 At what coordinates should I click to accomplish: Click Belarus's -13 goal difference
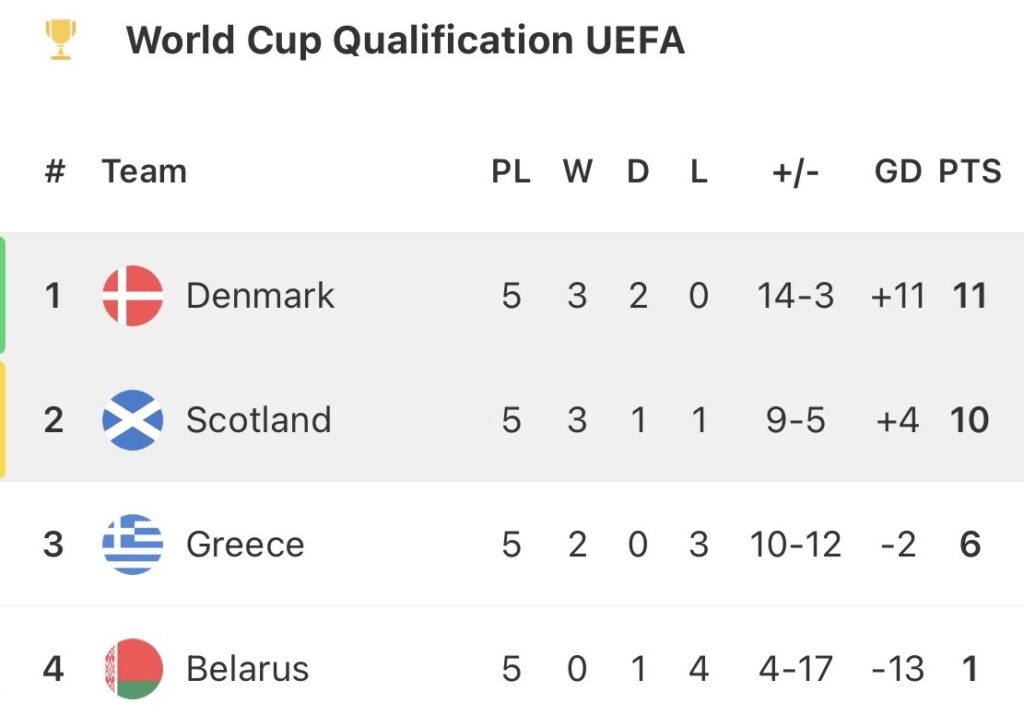tap(897, 669)
